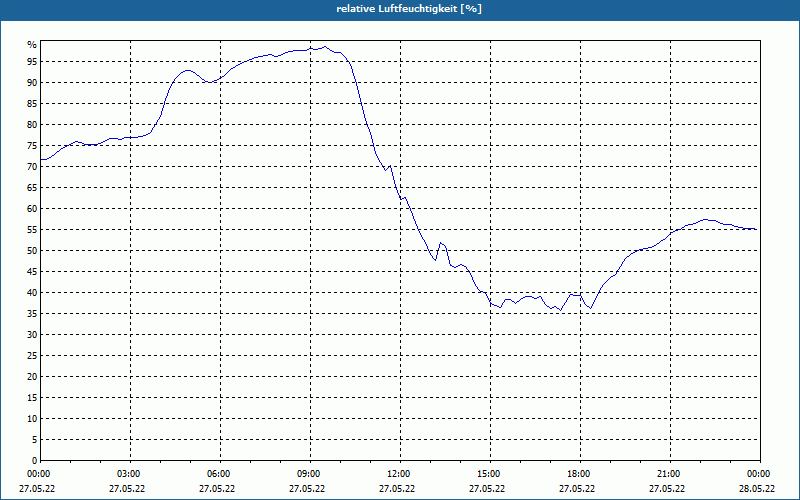The height and width of the screenshot is (500, 800).
Task: Select the '60' y-axis label
Action: click(x=32, y=209)
